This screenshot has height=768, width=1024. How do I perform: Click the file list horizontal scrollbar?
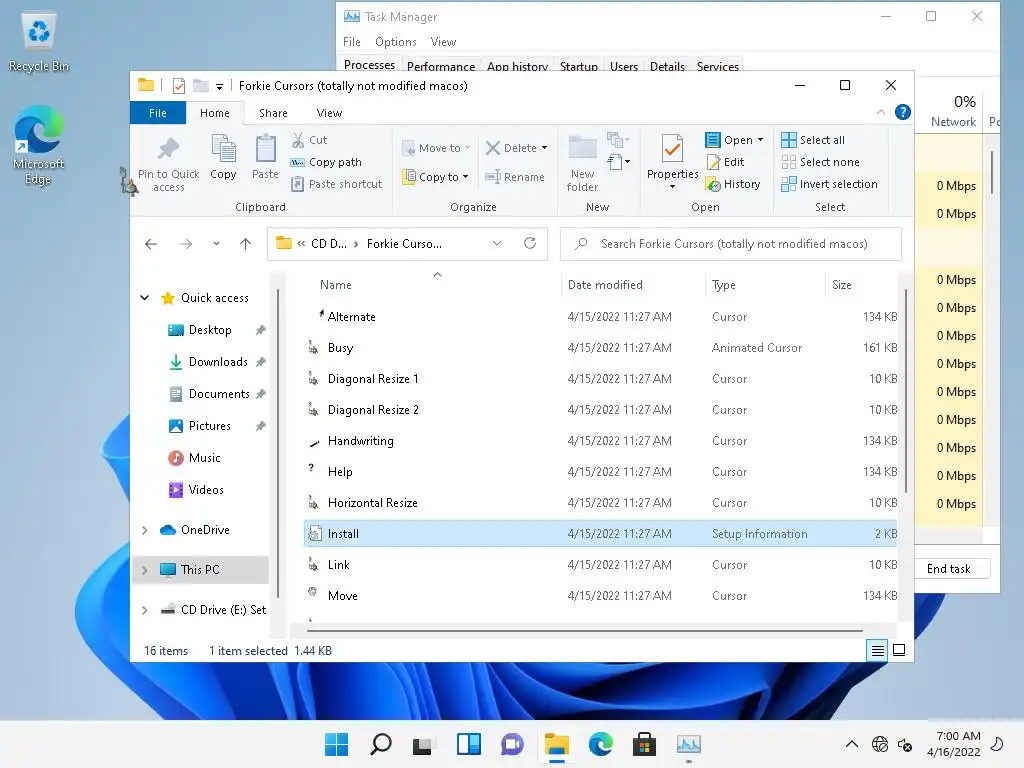tap(584, 631)
